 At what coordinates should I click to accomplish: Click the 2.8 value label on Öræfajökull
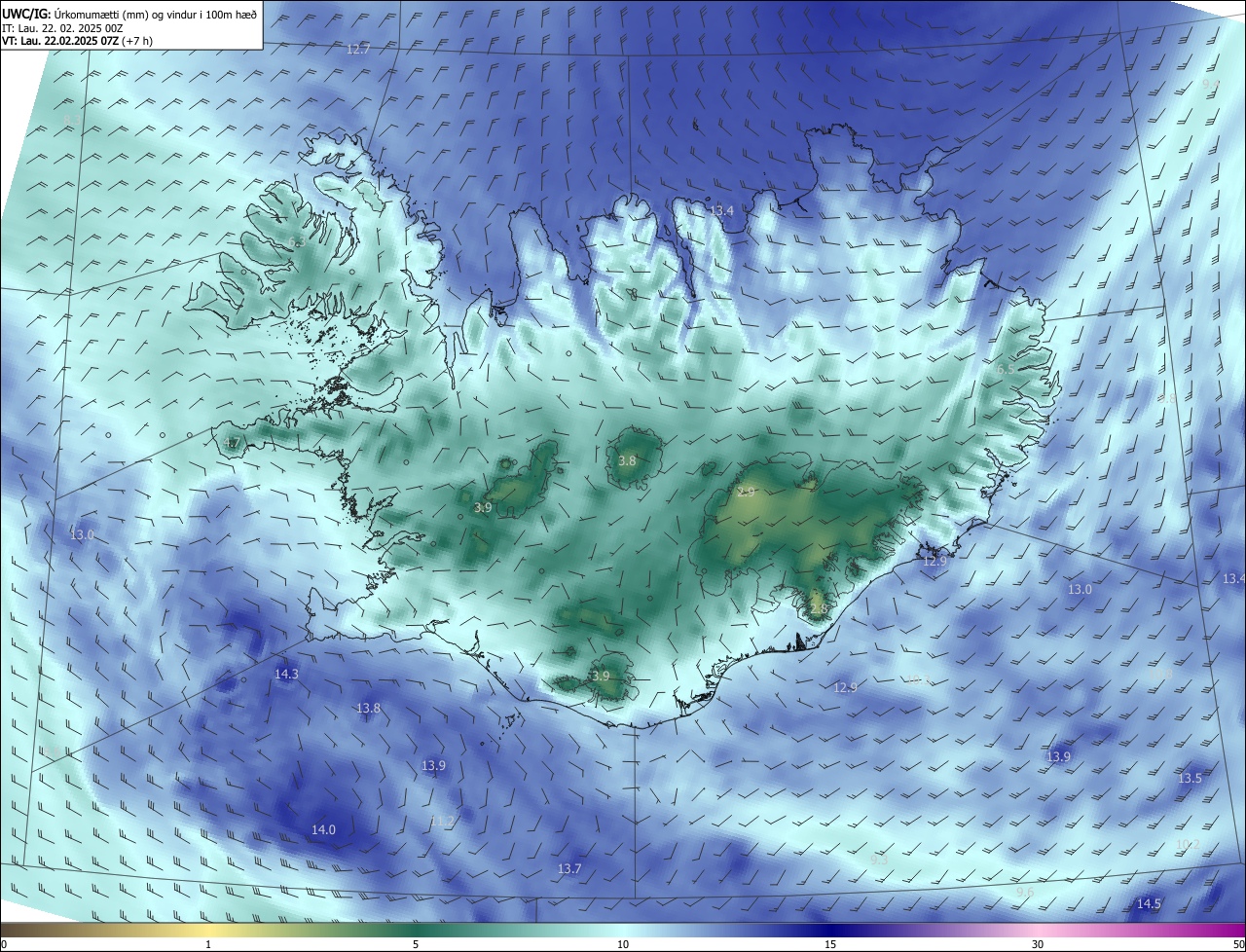click(x=819, y=609)
